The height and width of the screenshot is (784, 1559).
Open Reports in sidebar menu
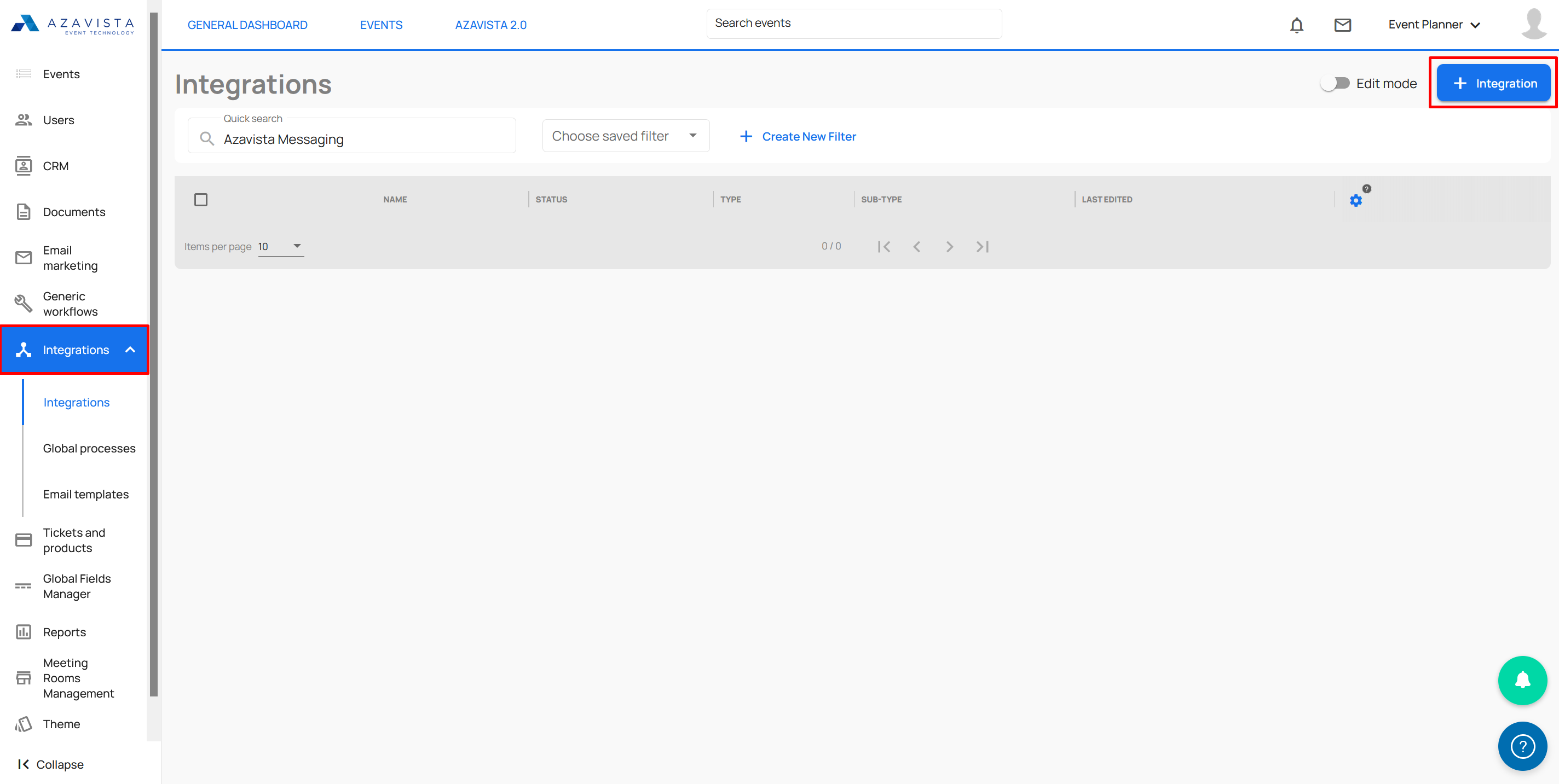(x=64, y=632)
